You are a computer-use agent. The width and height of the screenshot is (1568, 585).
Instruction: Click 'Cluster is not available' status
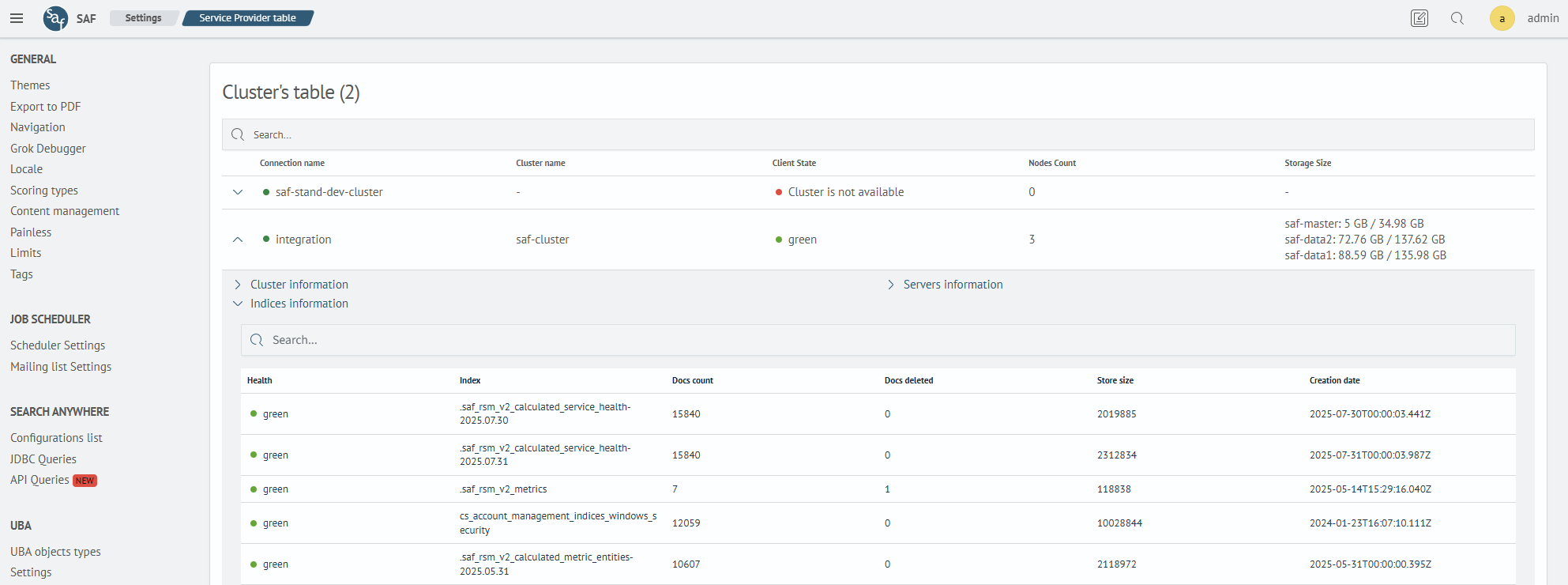pos(846,192)
